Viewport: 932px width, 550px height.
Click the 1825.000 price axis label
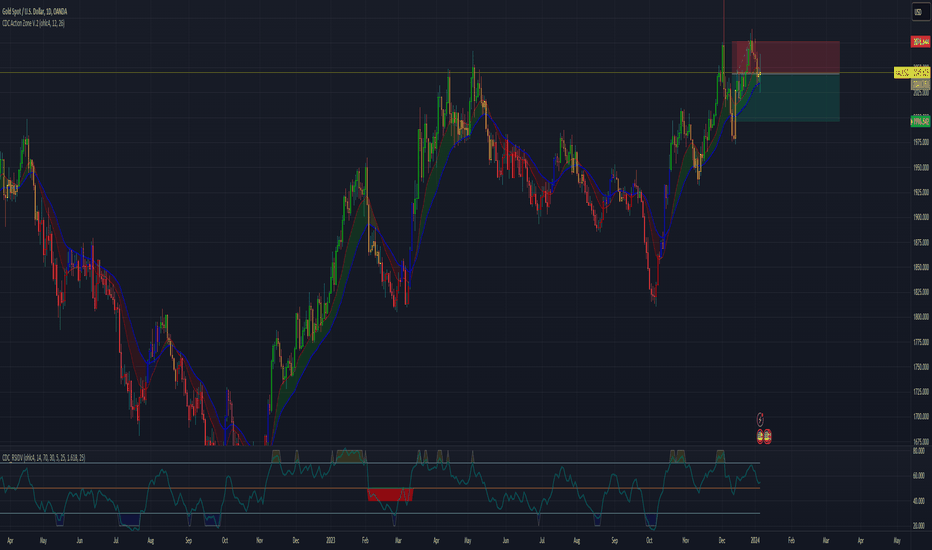point(921,292)
